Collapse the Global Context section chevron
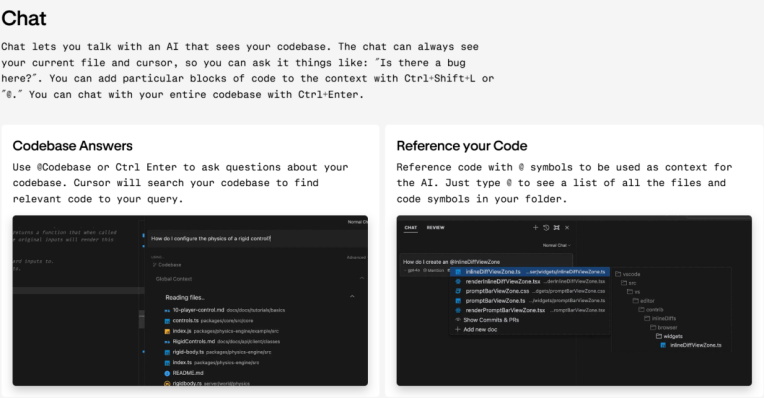This screenshot has height=398, width=765. click(362, 278)
